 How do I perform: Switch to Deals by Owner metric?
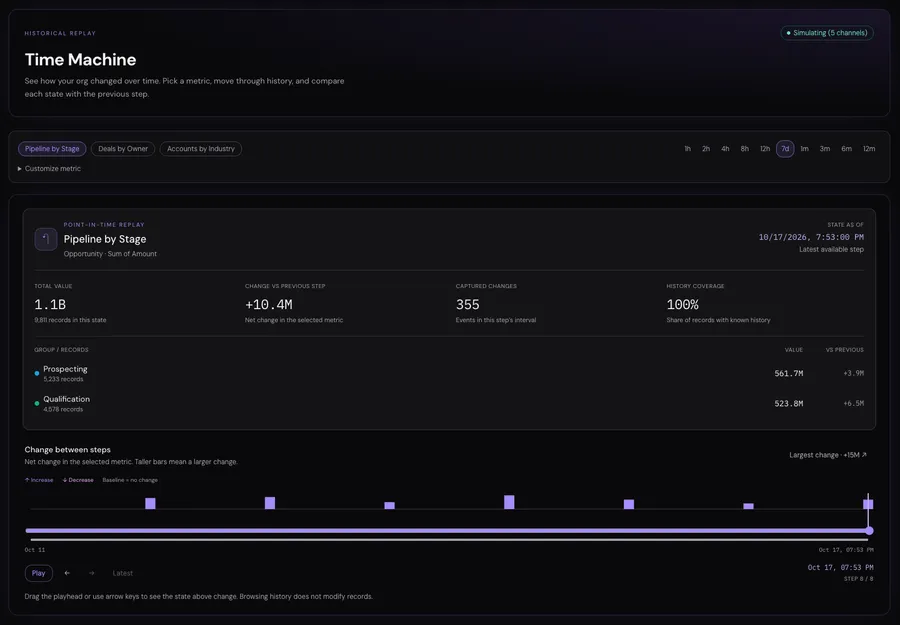pos(123,149)
